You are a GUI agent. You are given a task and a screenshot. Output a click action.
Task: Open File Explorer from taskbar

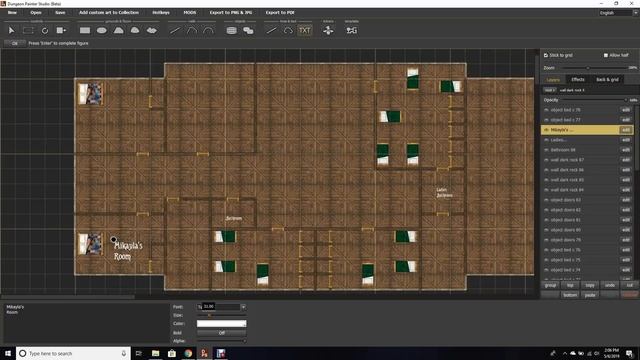[156, 353]
